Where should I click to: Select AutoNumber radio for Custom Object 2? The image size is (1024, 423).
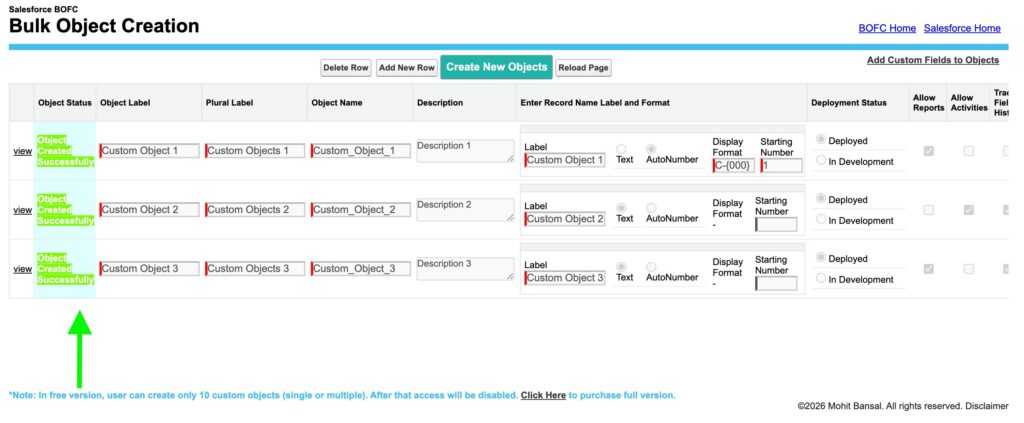point(651,208)
